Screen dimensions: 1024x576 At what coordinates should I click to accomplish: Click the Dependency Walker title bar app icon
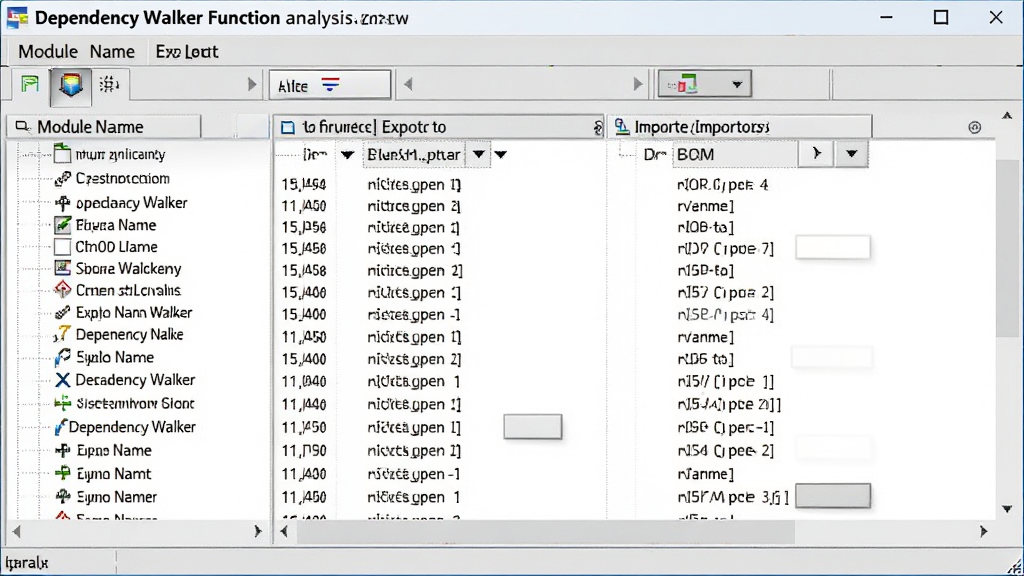tap(18, 18)
